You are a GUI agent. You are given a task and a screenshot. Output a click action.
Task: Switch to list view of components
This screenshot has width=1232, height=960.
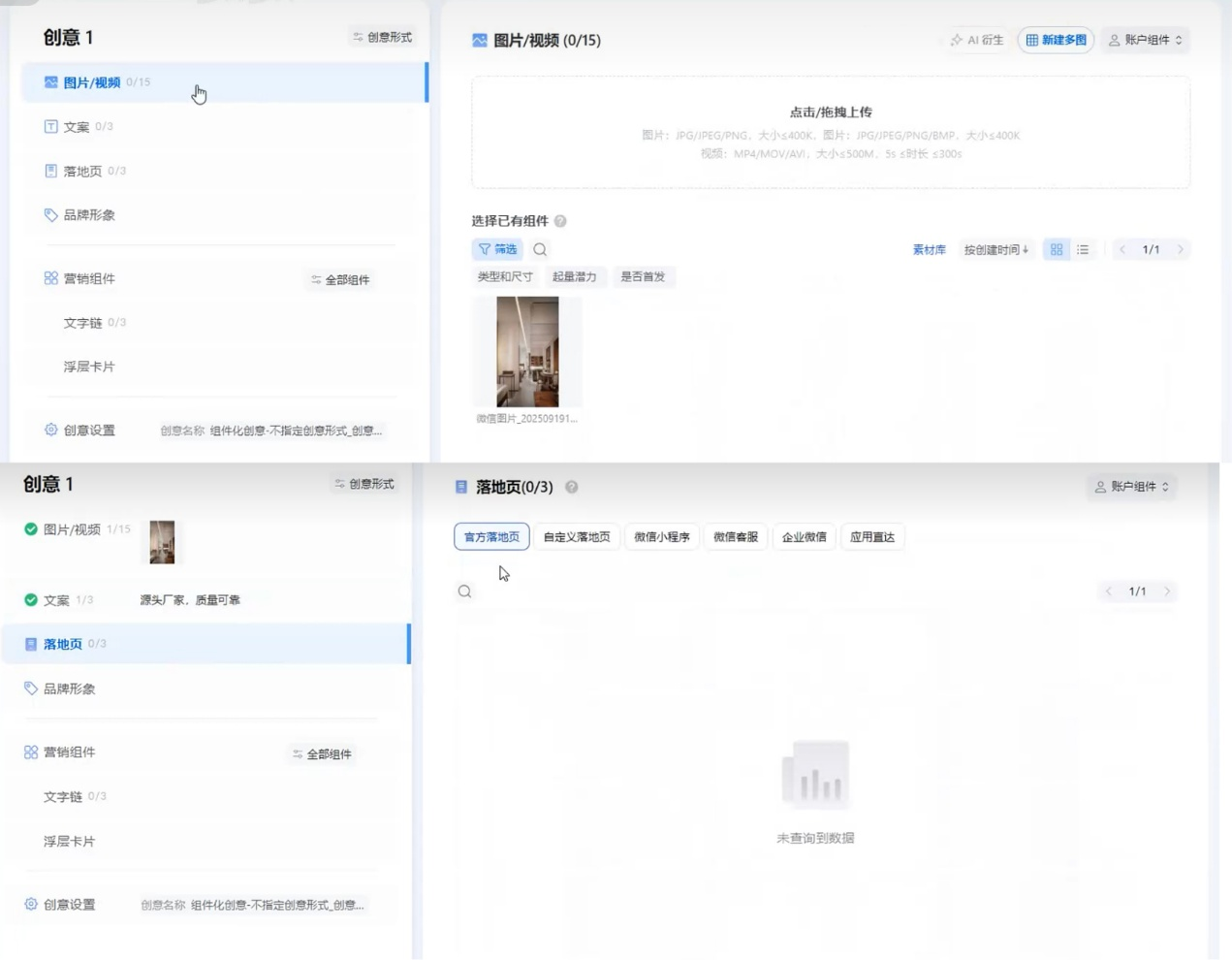click(x=1083, y=250)
